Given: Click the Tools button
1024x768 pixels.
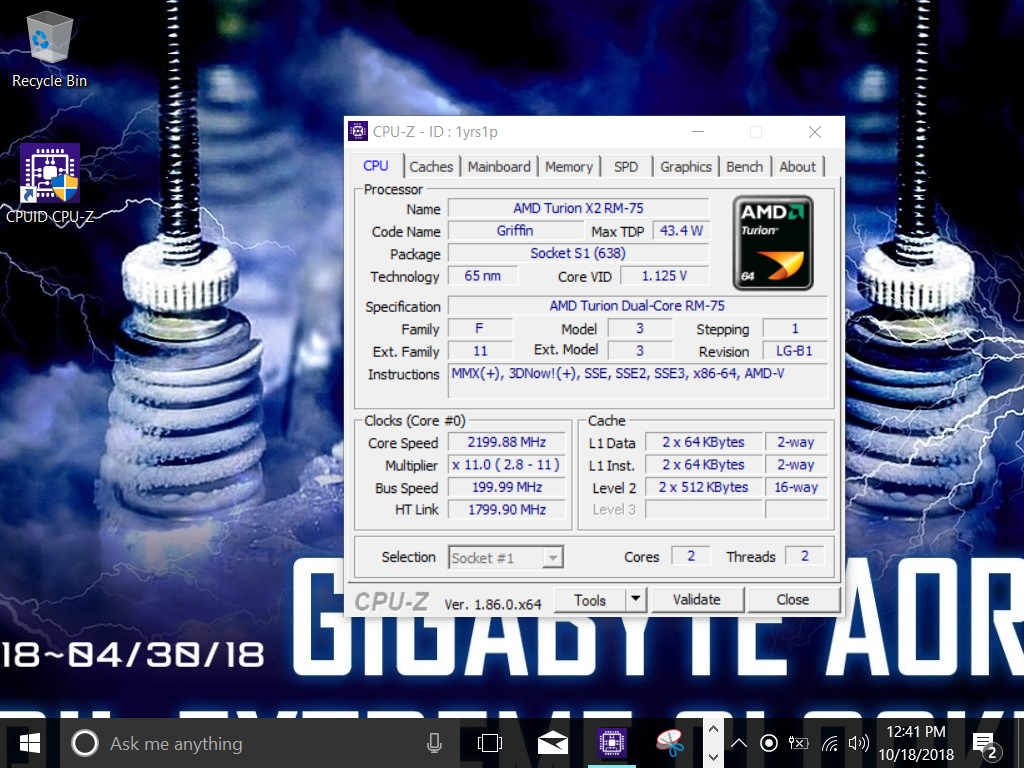Looking at the screenshot, I should tap(590, 600).
